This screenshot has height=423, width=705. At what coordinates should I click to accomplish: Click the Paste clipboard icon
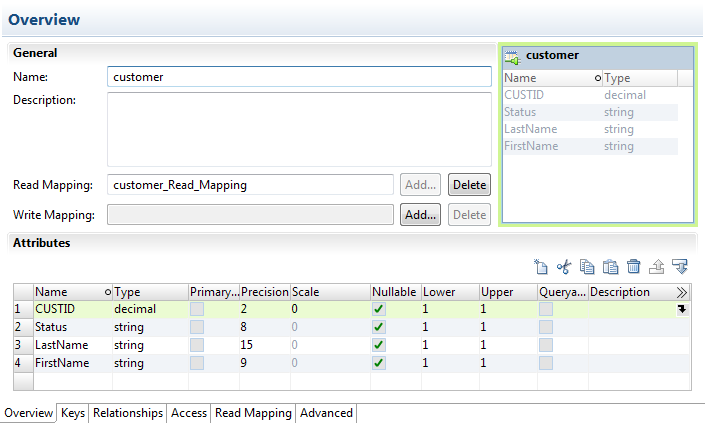[610, 267]
